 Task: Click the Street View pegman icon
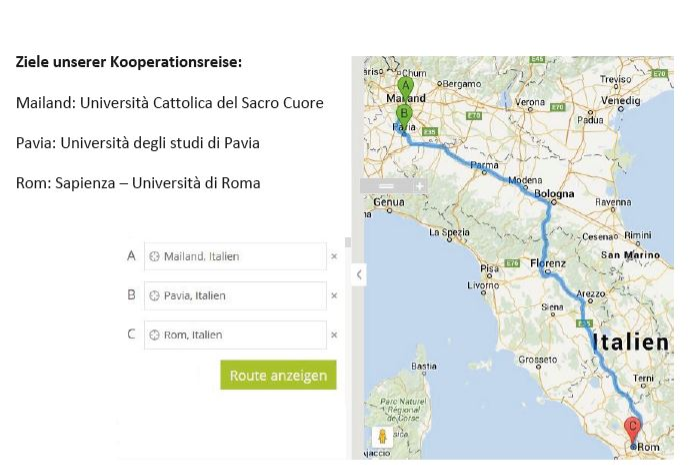point(380,437)
